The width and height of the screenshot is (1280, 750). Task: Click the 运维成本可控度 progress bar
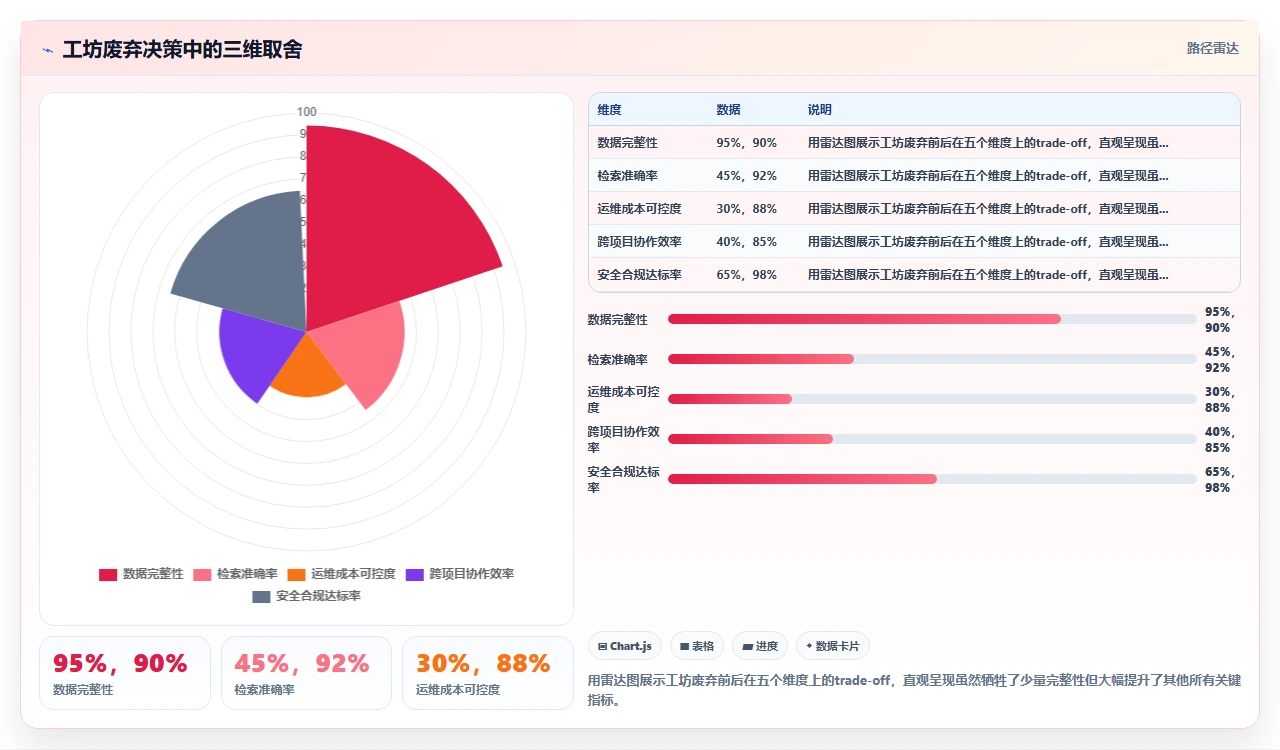coord(932,399)
